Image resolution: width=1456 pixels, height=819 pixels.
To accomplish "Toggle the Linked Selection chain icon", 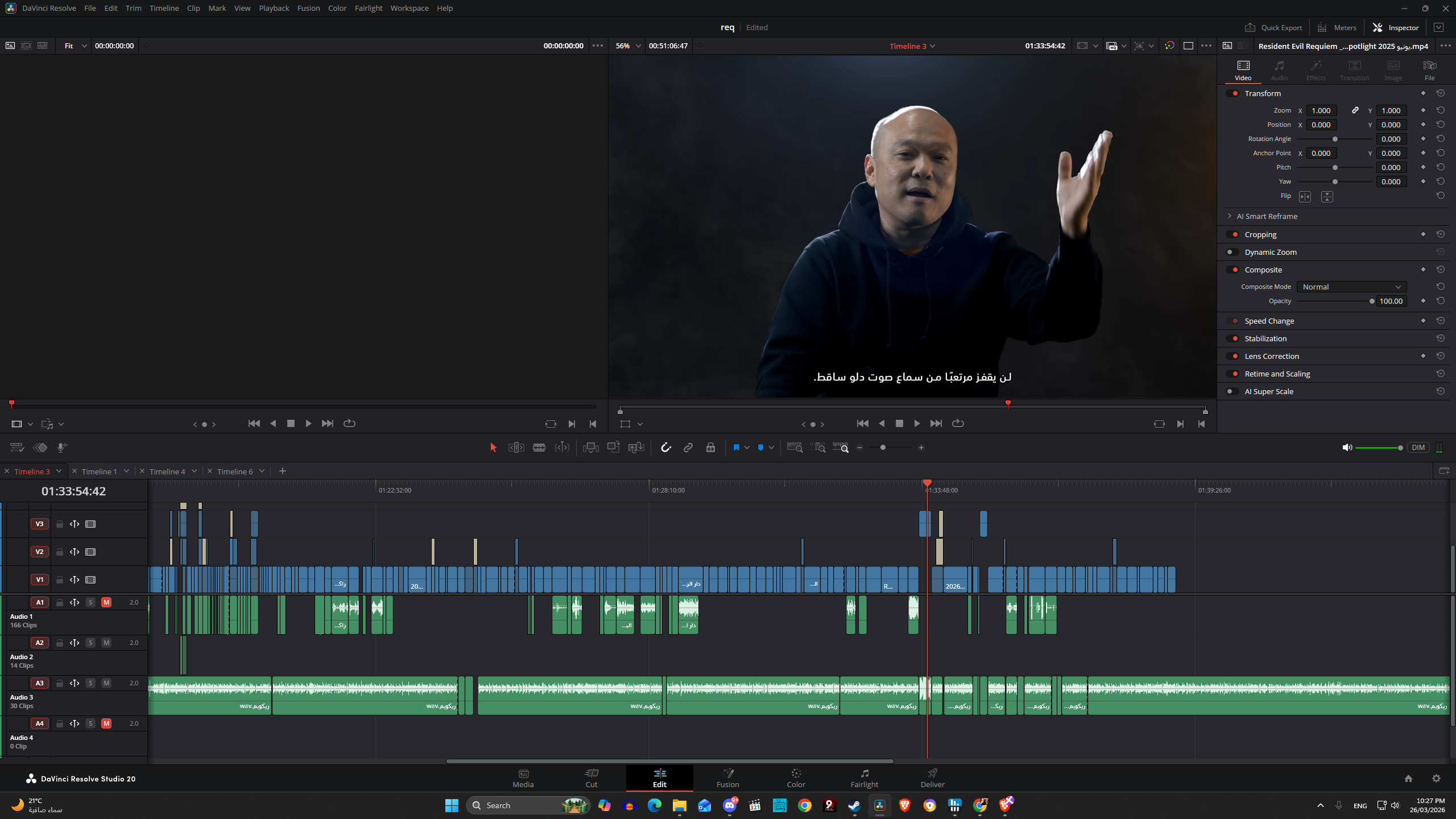I will tap(688, 448).
